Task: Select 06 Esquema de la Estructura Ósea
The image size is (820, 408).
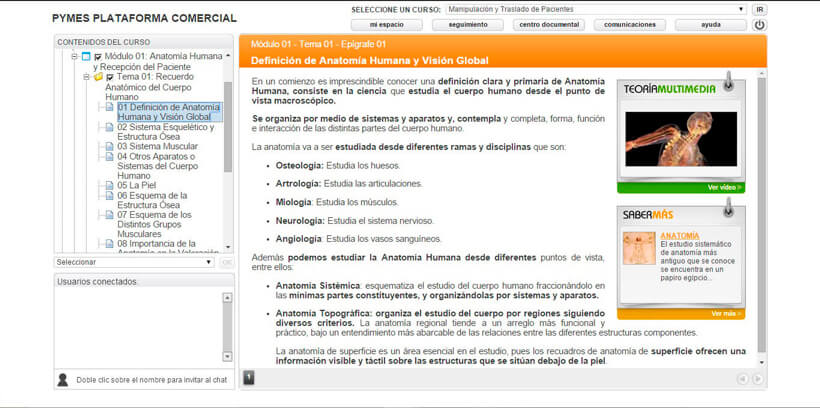Action: tap(152, 200)
